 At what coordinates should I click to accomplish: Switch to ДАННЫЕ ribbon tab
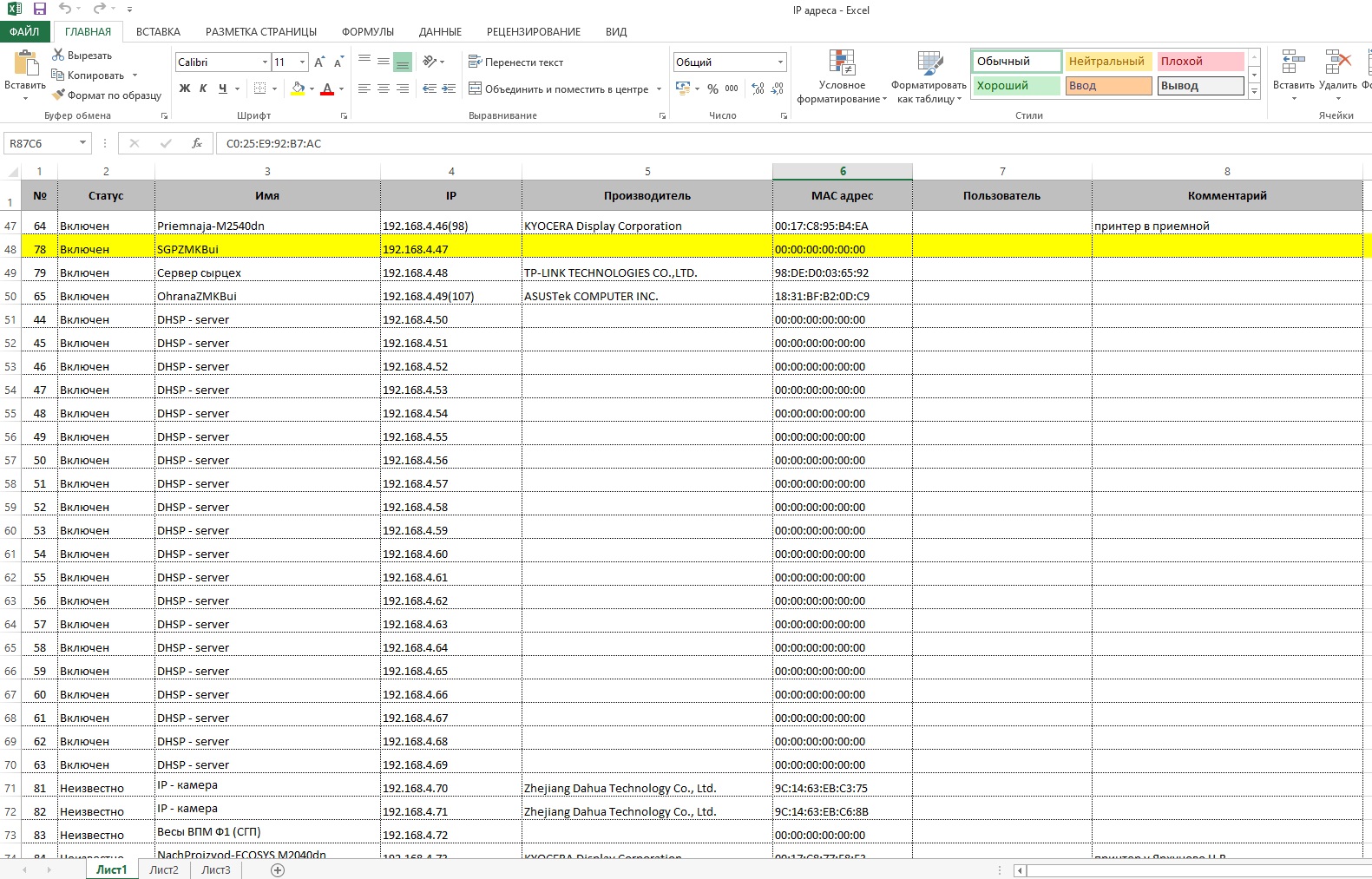(440, 31)
